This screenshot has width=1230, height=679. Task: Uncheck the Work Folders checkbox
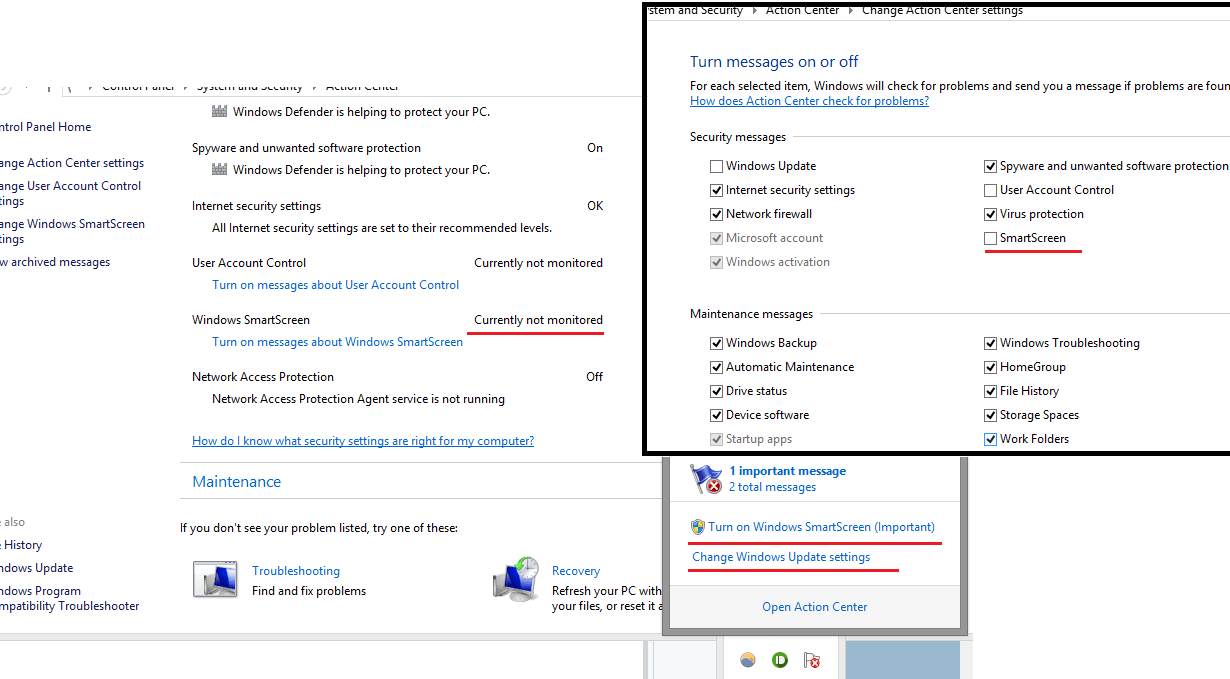990,439
